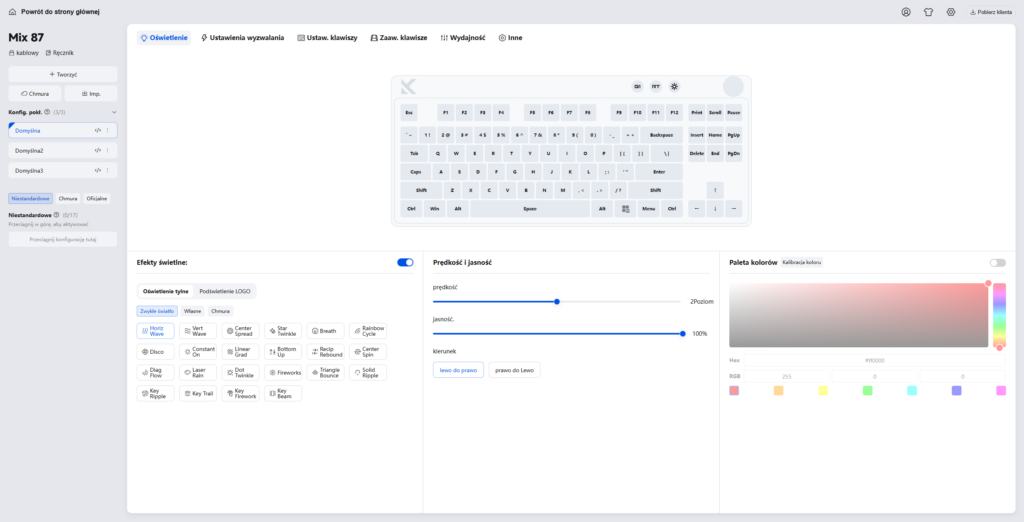Select the Breath effect
The height and width of the screenshot is (522, 1024).
(x=325, y=331)
